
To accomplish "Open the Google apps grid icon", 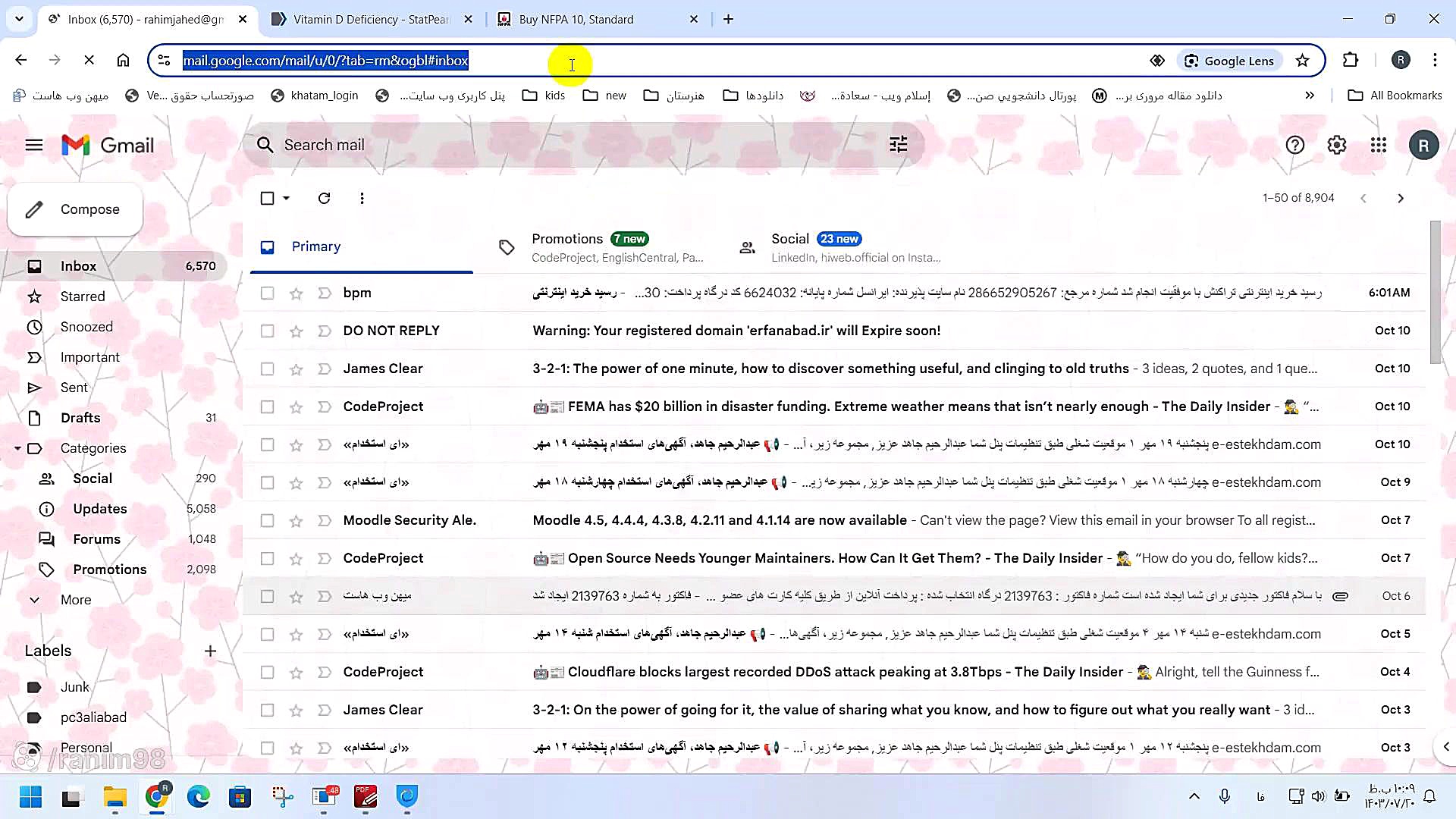I will coord(1379,145).
